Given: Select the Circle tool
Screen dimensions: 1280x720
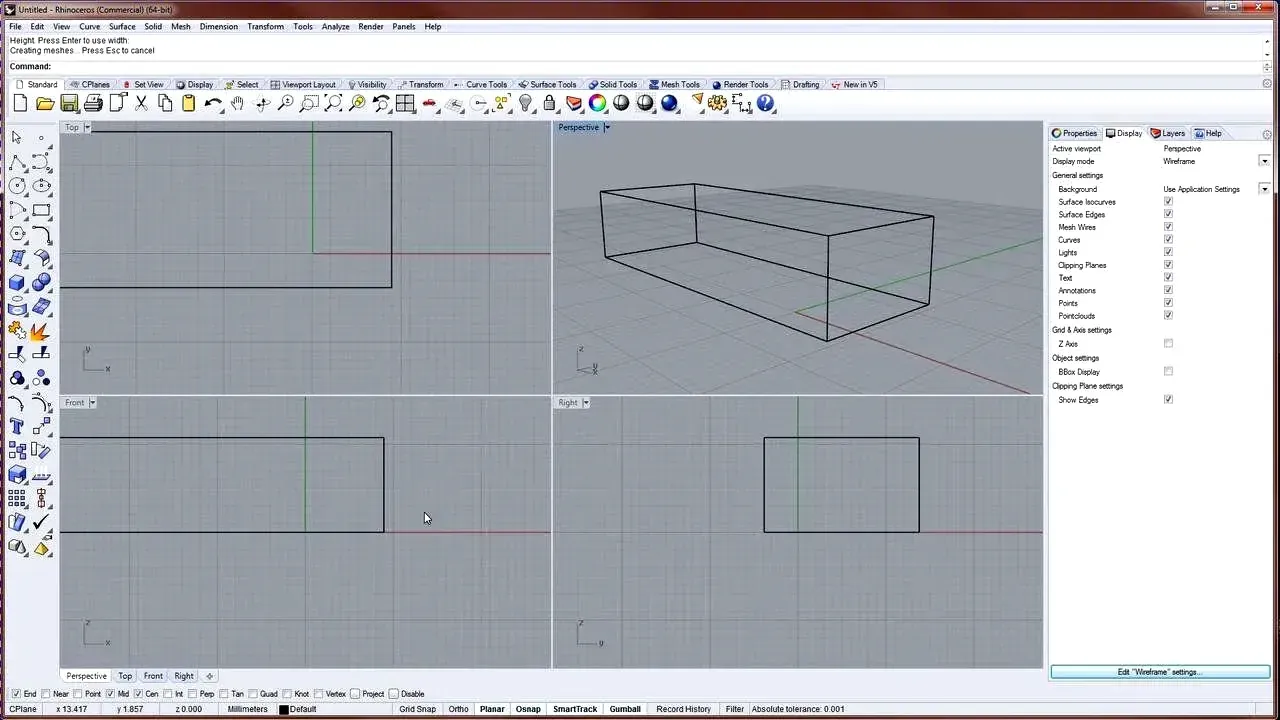Looking at the screenshot, I should pos(15,186).
